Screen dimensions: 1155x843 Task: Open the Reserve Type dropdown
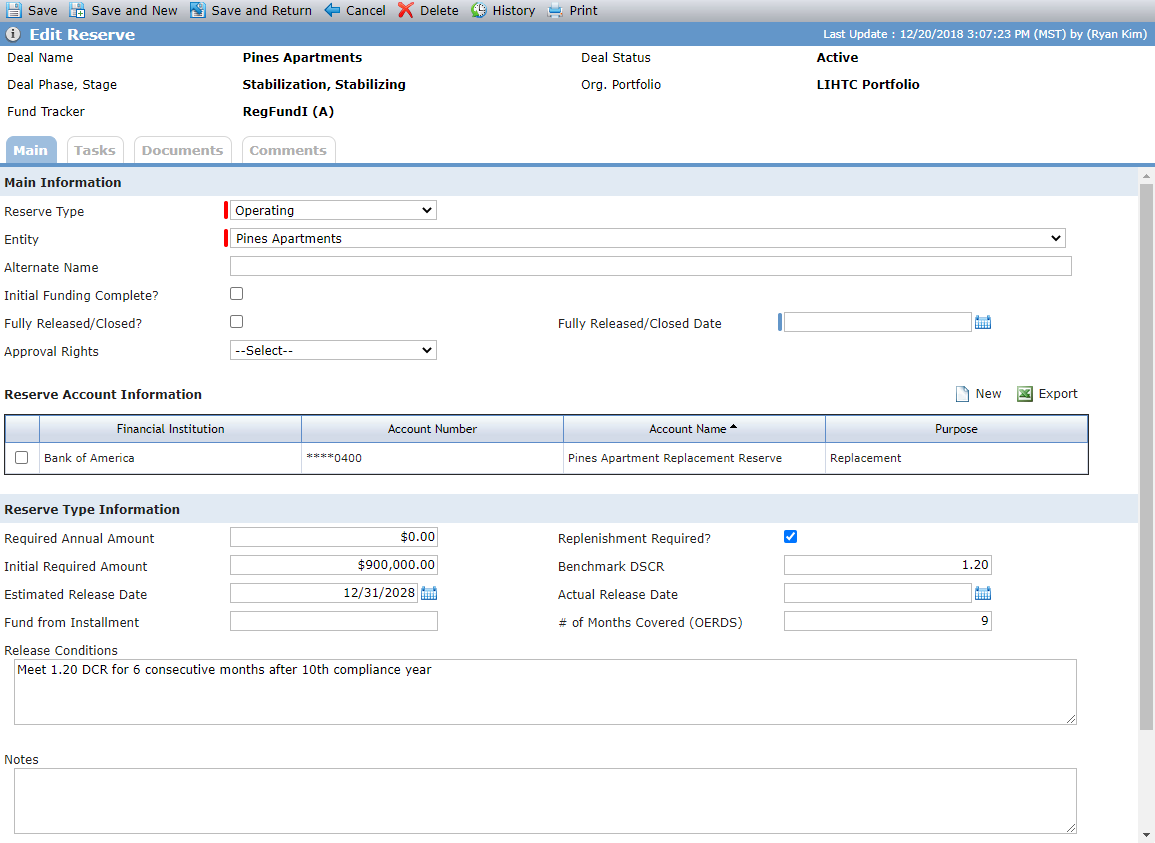[333, 211]
